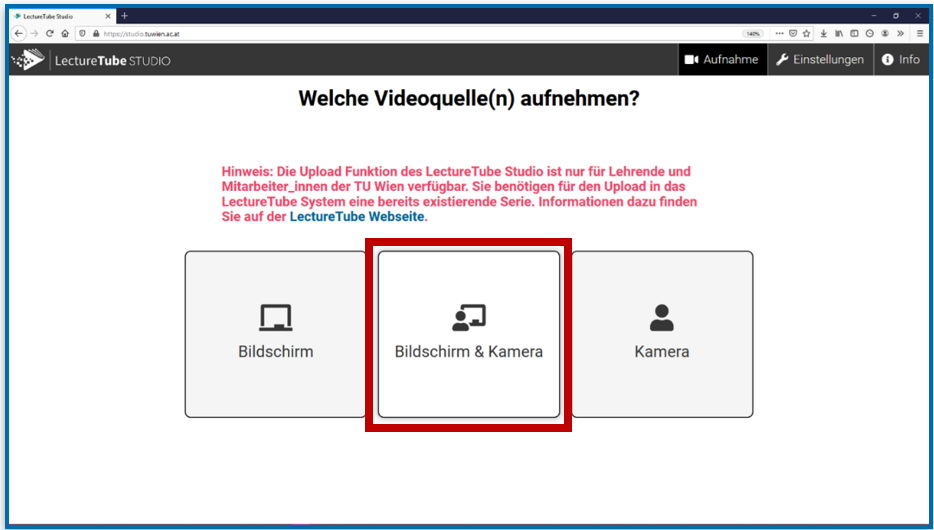This screenshot has width=934, height=530.
Task: Toggle the sidebar view icon
Action: click(854, 34)
